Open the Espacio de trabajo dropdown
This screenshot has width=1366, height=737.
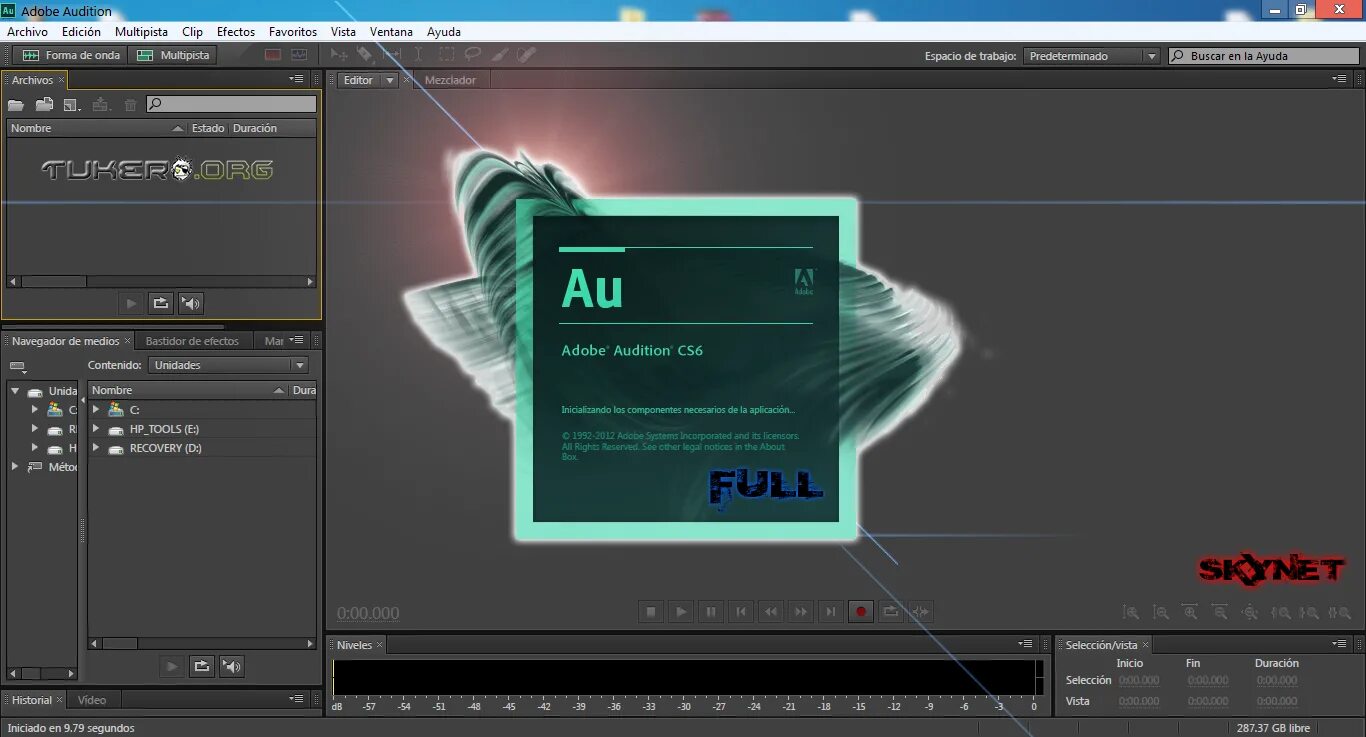coord(1091,56)
